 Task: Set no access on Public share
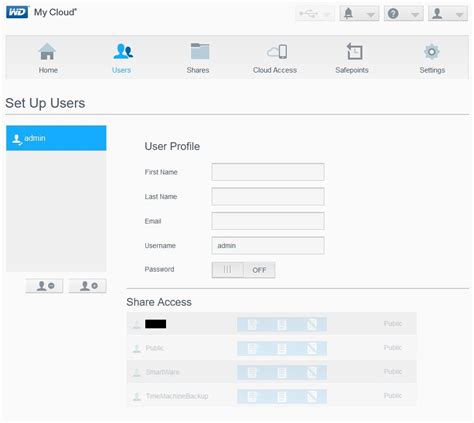click(x=312, y=349)
